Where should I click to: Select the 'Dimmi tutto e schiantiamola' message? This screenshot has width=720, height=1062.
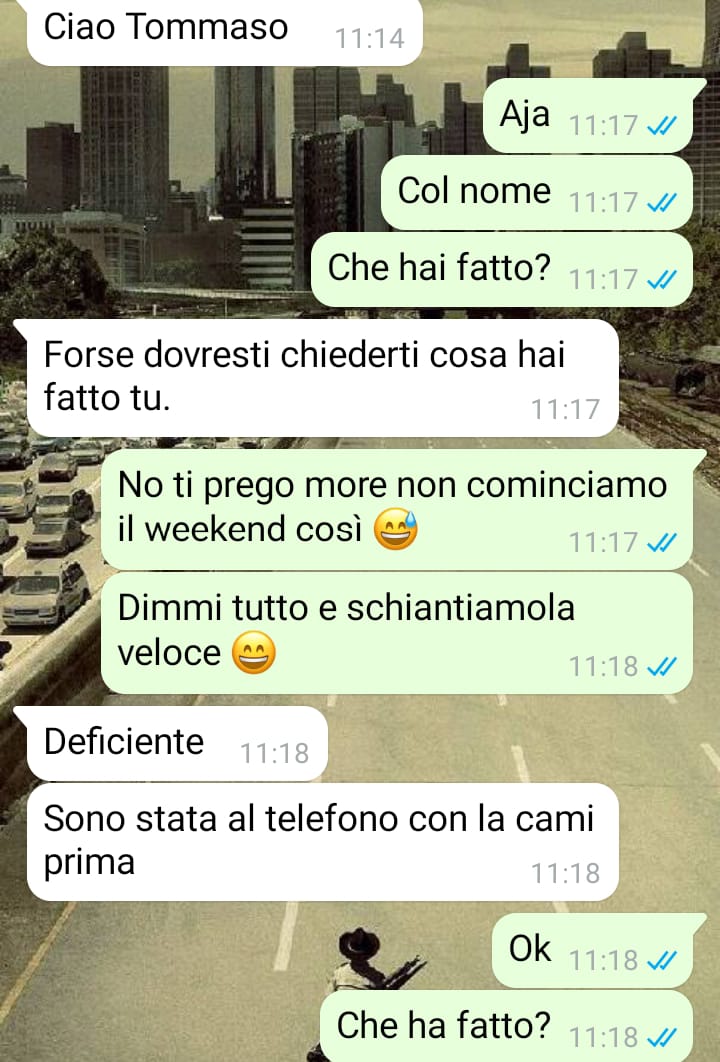pos(397,633)
